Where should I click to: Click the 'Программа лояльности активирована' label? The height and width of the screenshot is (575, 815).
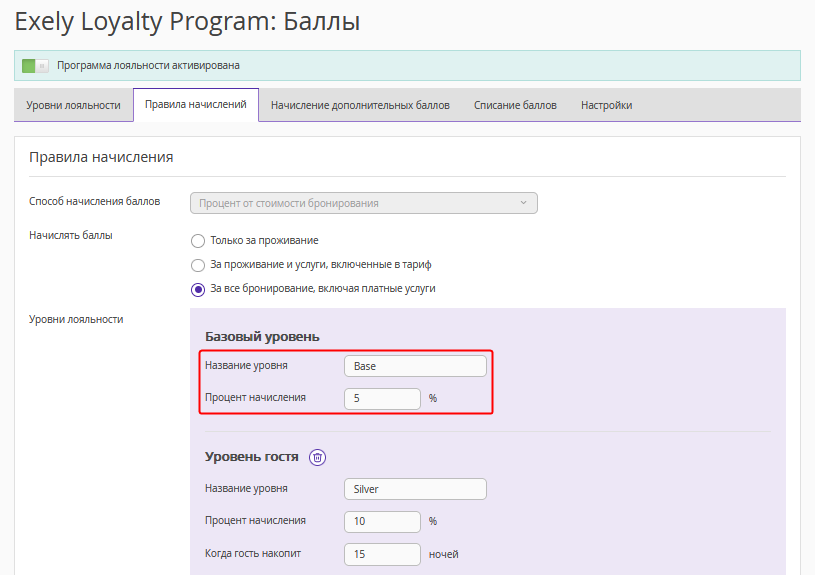click(148, 66)
